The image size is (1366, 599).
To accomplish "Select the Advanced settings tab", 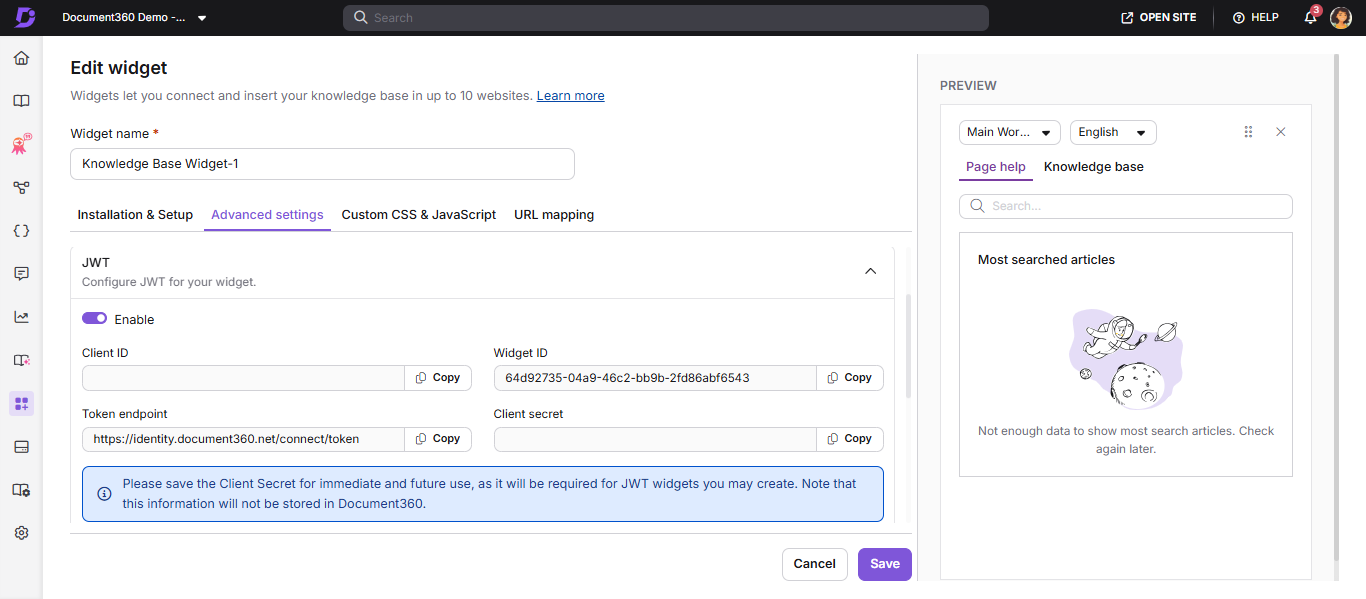I will tap(267, 214).
